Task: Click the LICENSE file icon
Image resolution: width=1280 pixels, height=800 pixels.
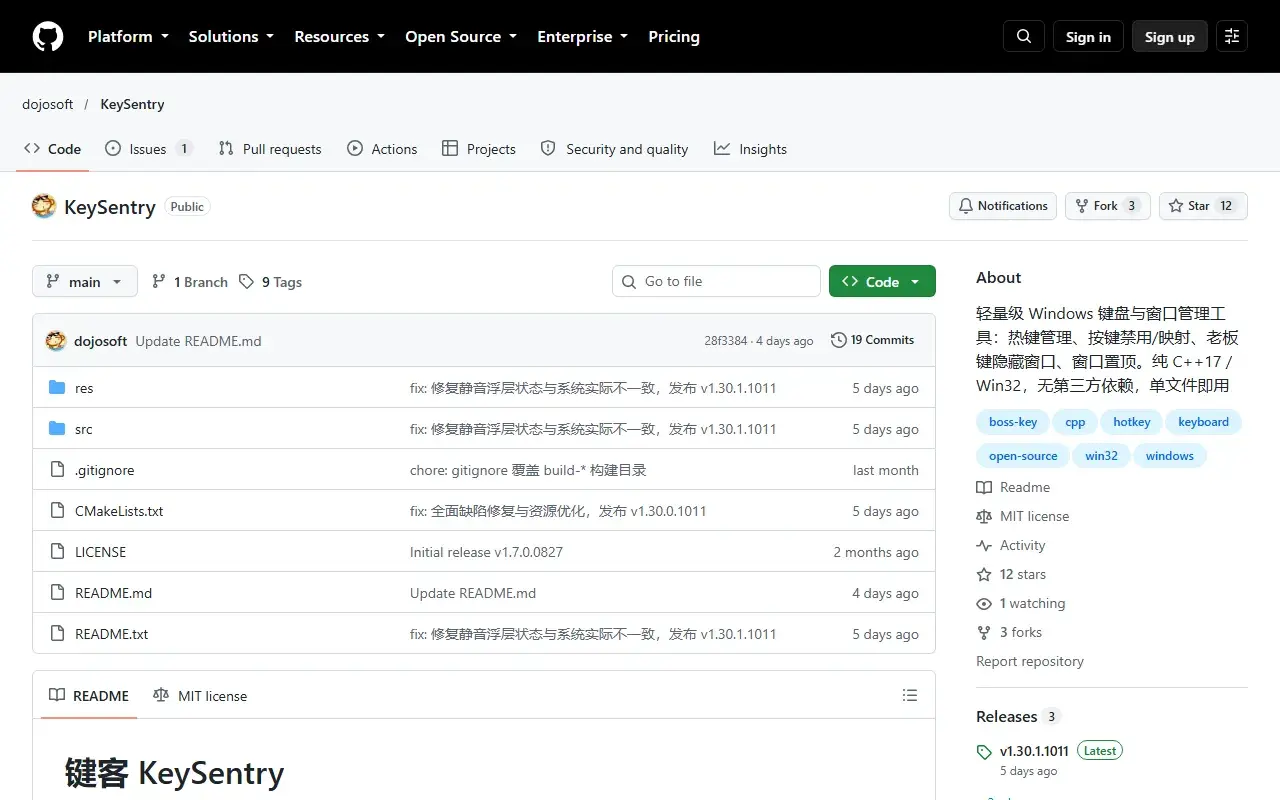Action: point(57,552)
